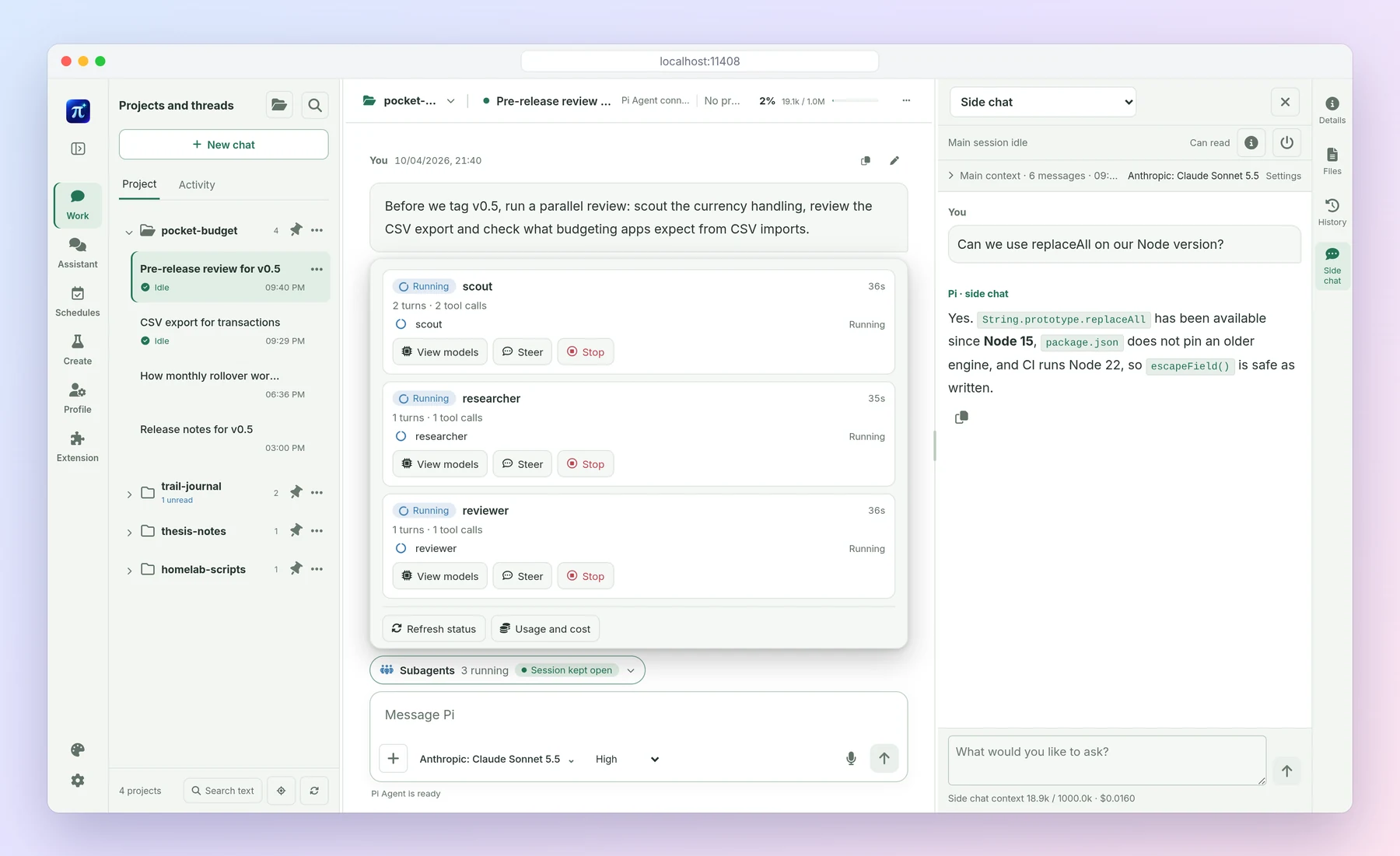
Task: Collapse the Subagents panel chevron
Action: tap(631, 670)
